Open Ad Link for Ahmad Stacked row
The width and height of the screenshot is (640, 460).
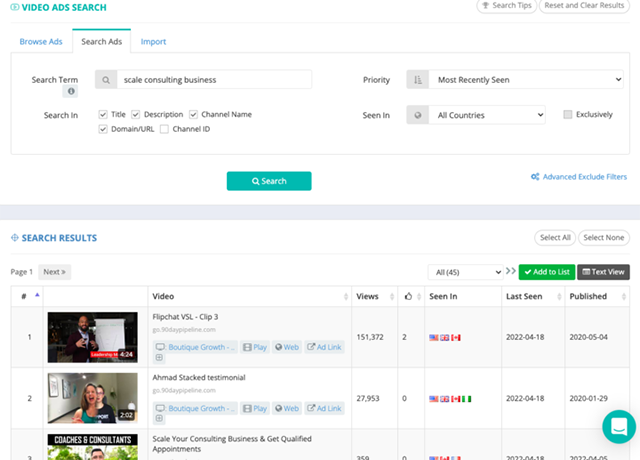tap(324, 408)
